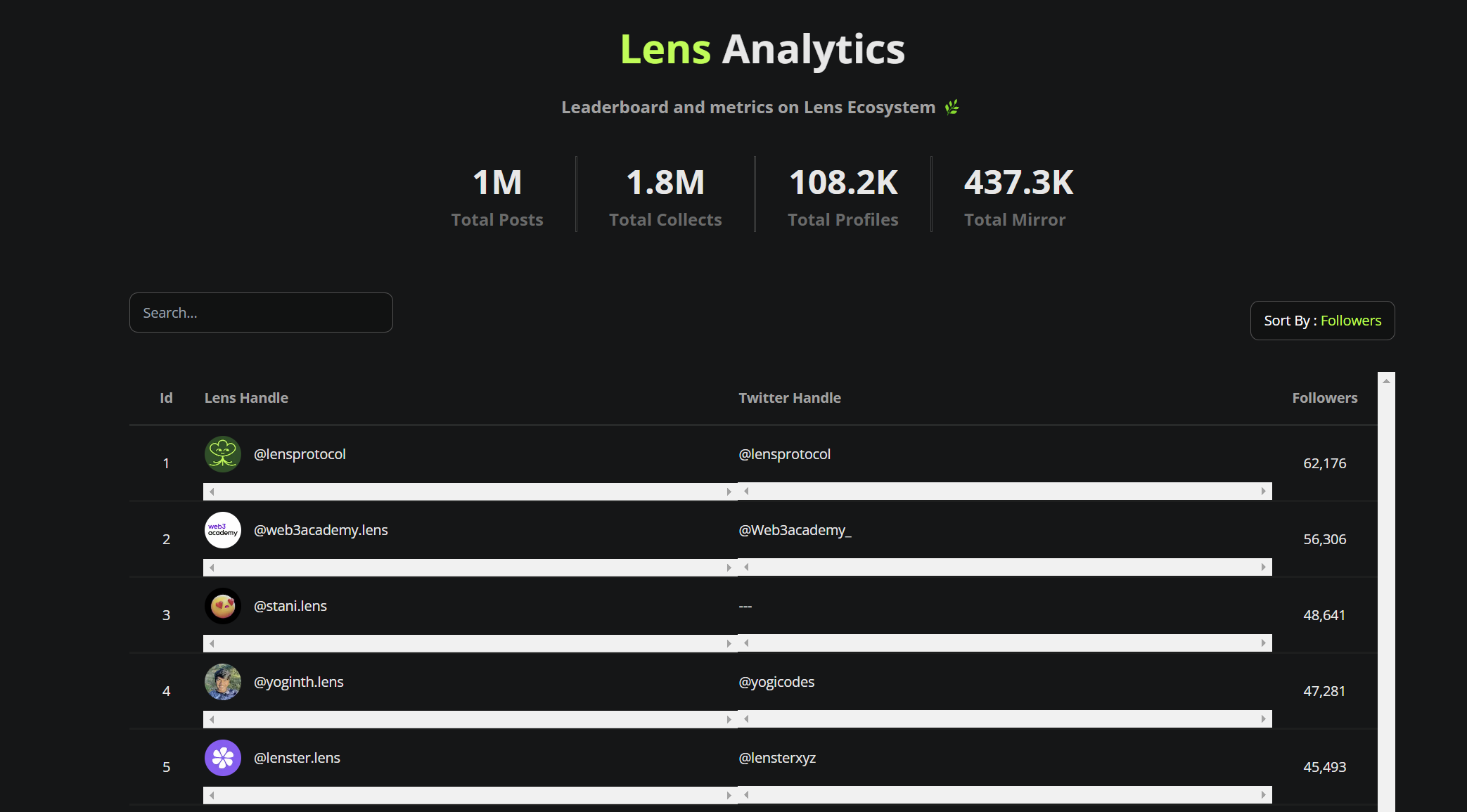Click the up arrow of the table's vertical scrollbar
Viewport: 1467px width, 812px height.
(1386, 381)
